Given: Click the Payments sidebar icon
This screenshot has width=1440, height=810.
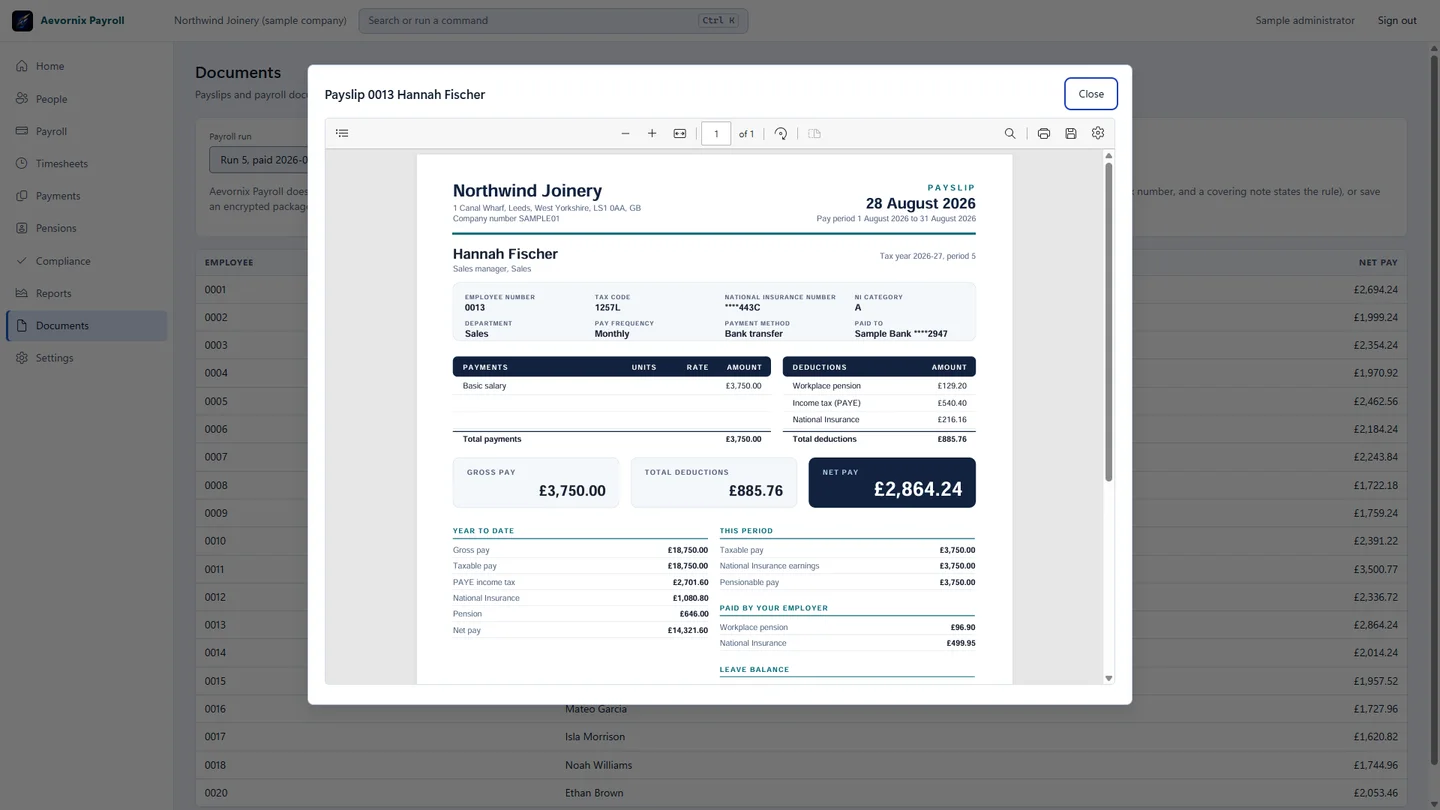Looking at the screenshot, I should [22, 196].
